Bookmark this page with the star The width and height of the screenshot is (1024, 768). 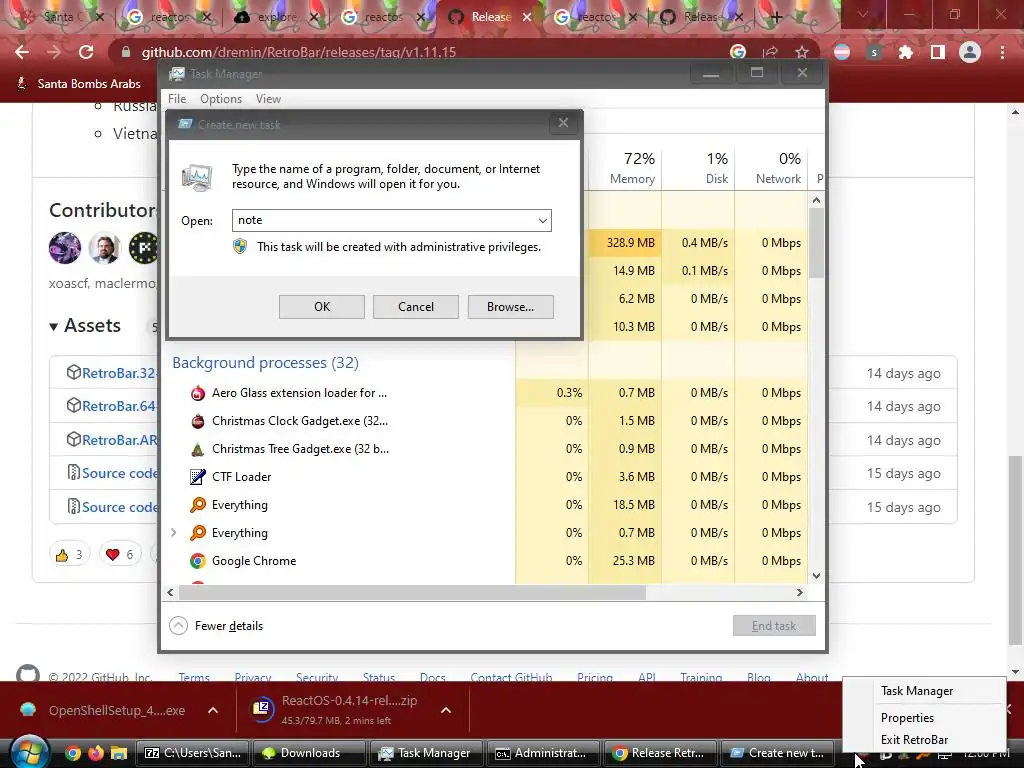point(801,52)
